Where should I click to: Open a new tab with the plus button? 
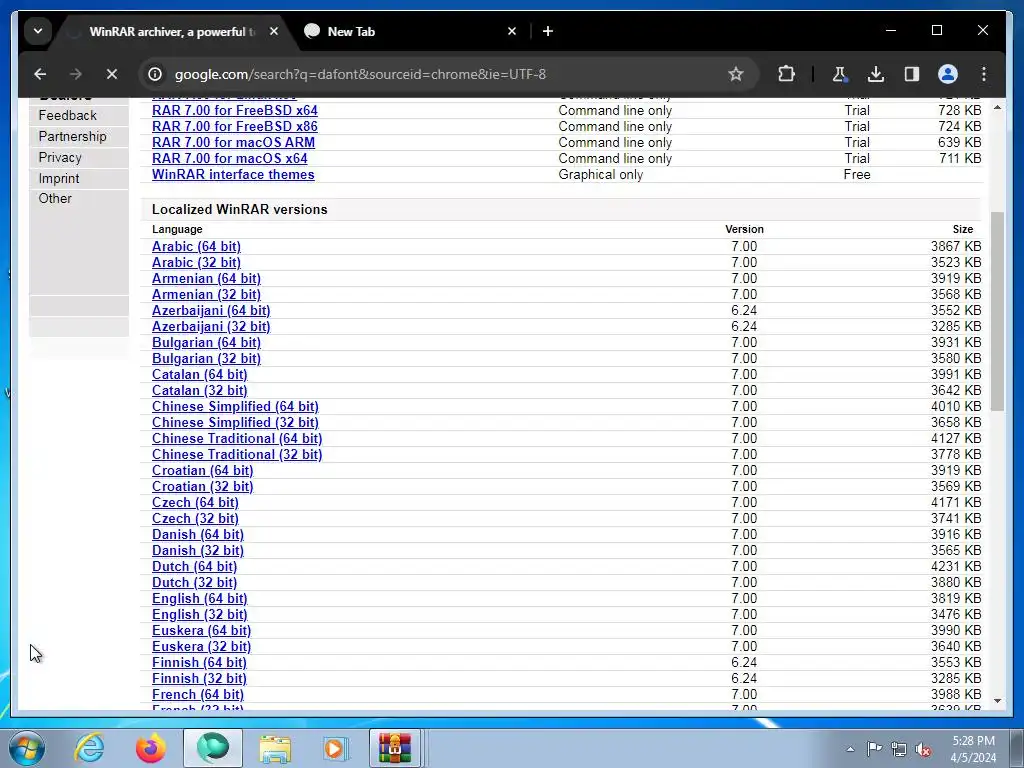coord(548,31)
